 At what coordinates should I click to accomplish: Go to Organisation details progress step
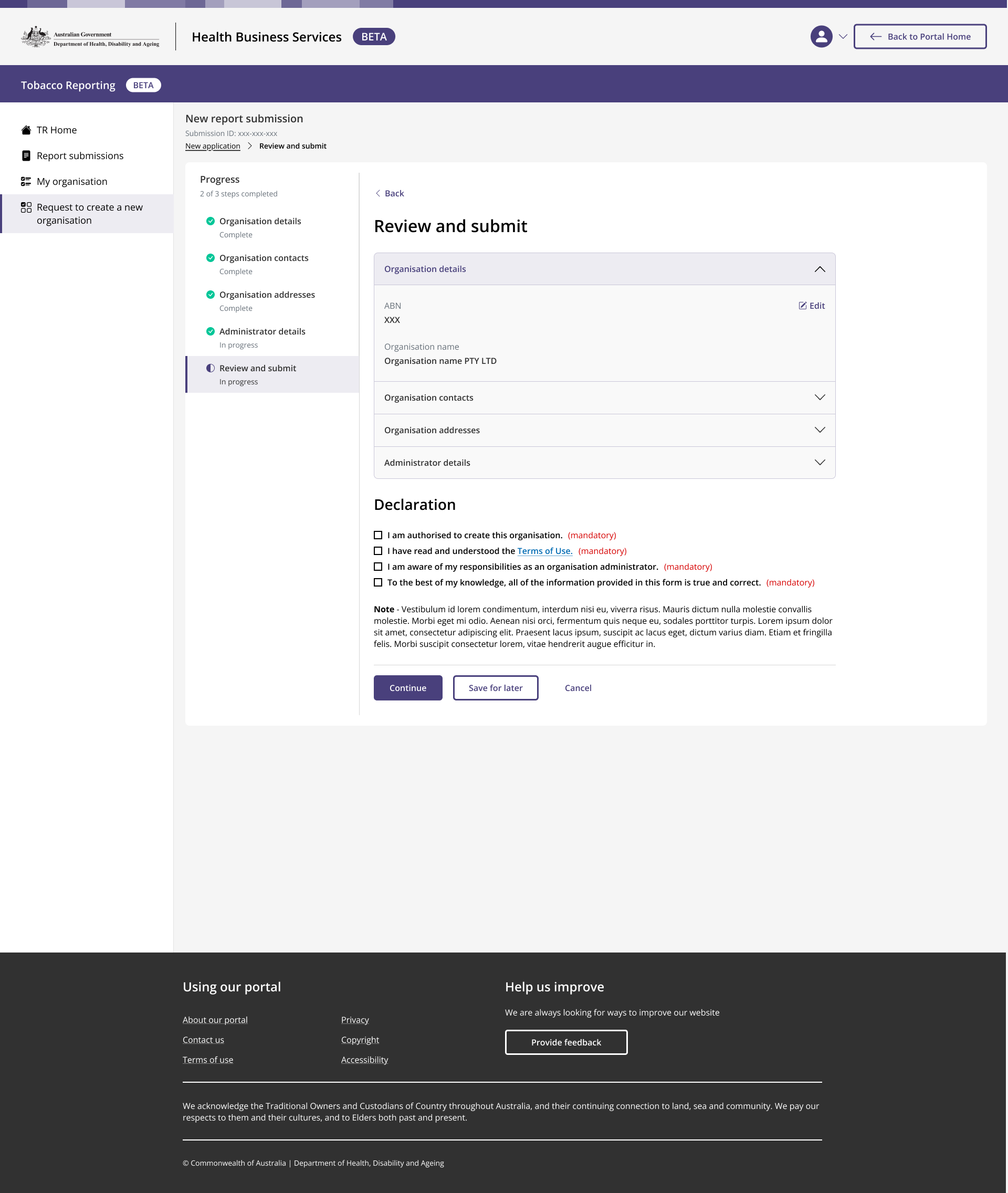coord(272,227)
